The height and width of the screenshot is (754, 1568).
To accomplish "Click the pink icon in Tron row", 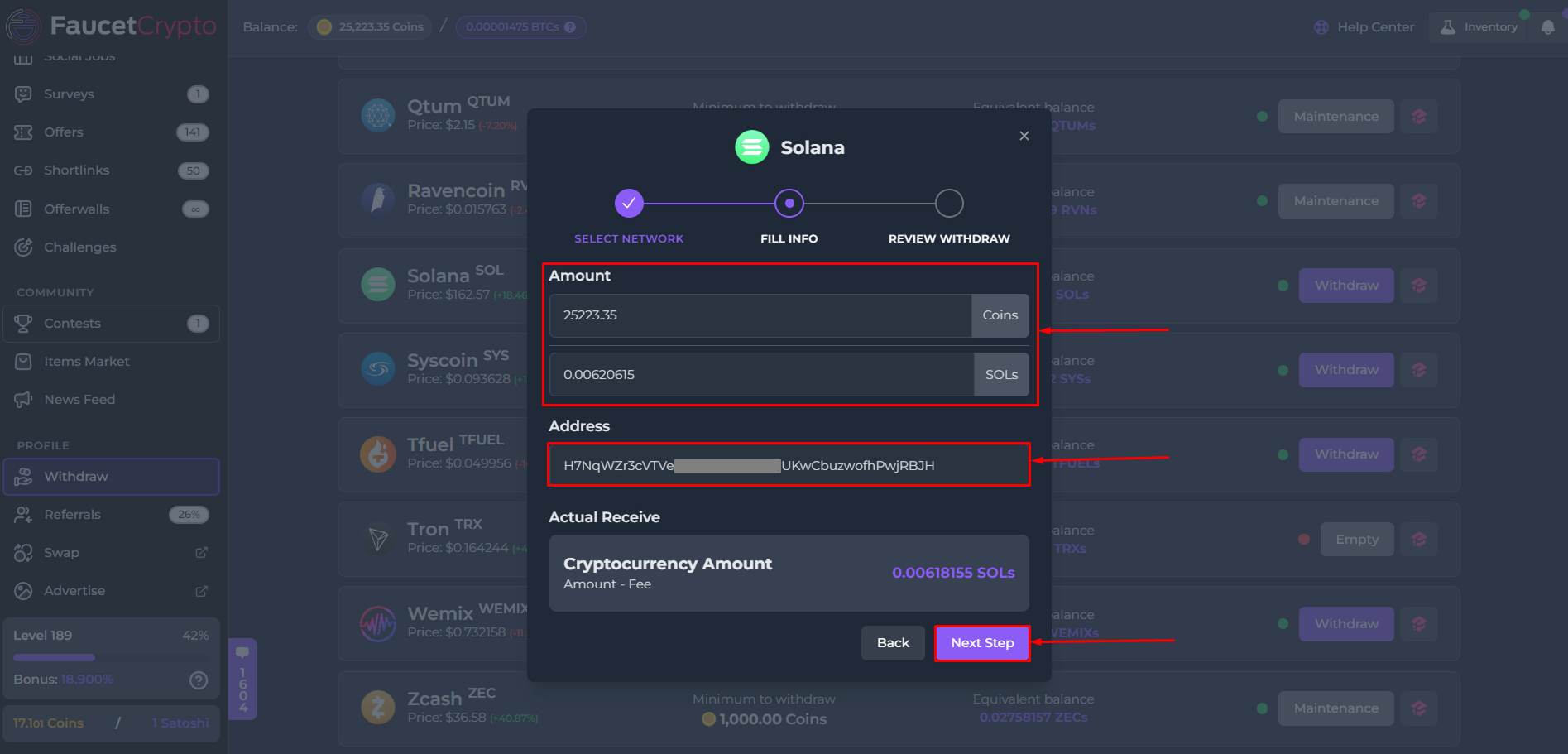I will (x=1419, y=540).
